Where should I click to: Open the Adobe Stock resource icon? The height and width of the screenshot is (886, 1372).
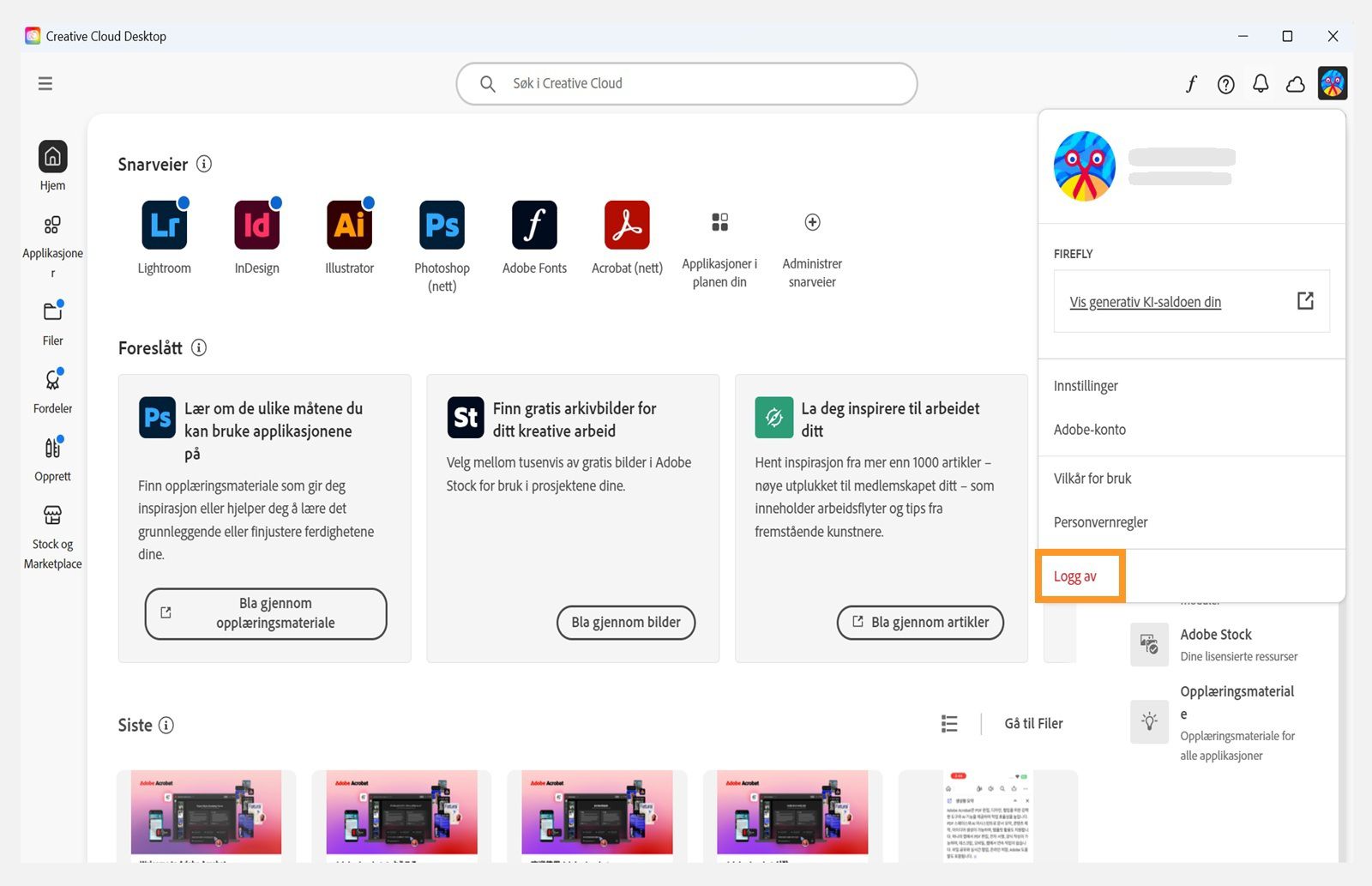tap(1149, 644)
